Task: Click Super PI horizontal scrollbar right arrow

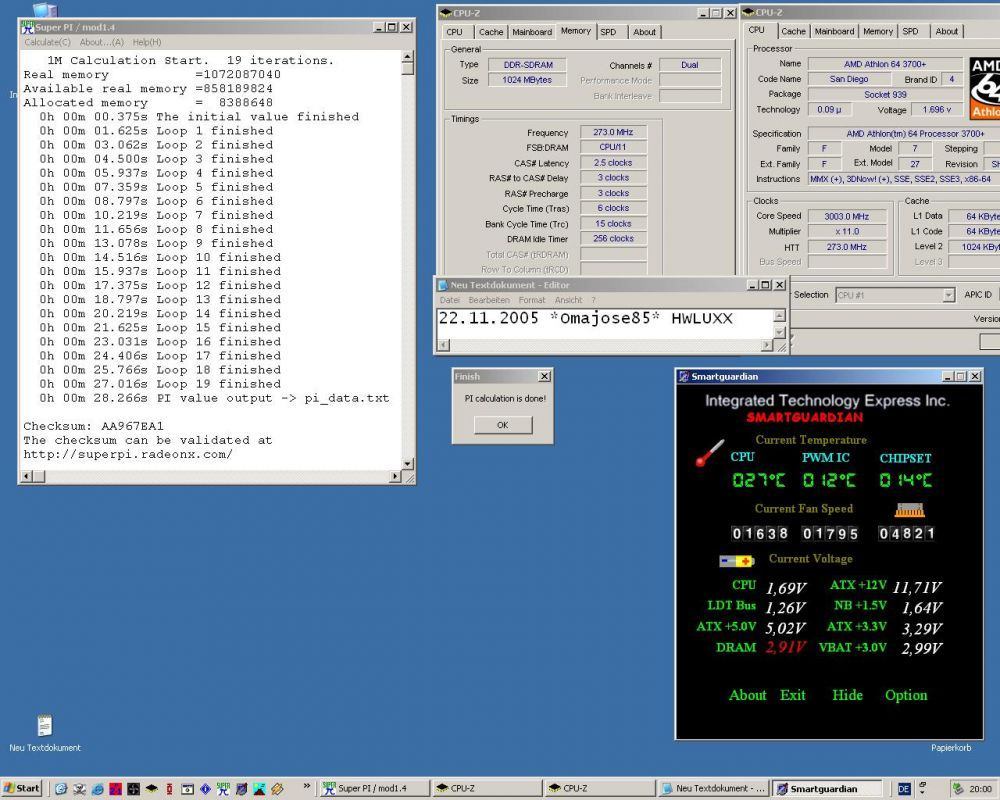Action: coord(395,476)
